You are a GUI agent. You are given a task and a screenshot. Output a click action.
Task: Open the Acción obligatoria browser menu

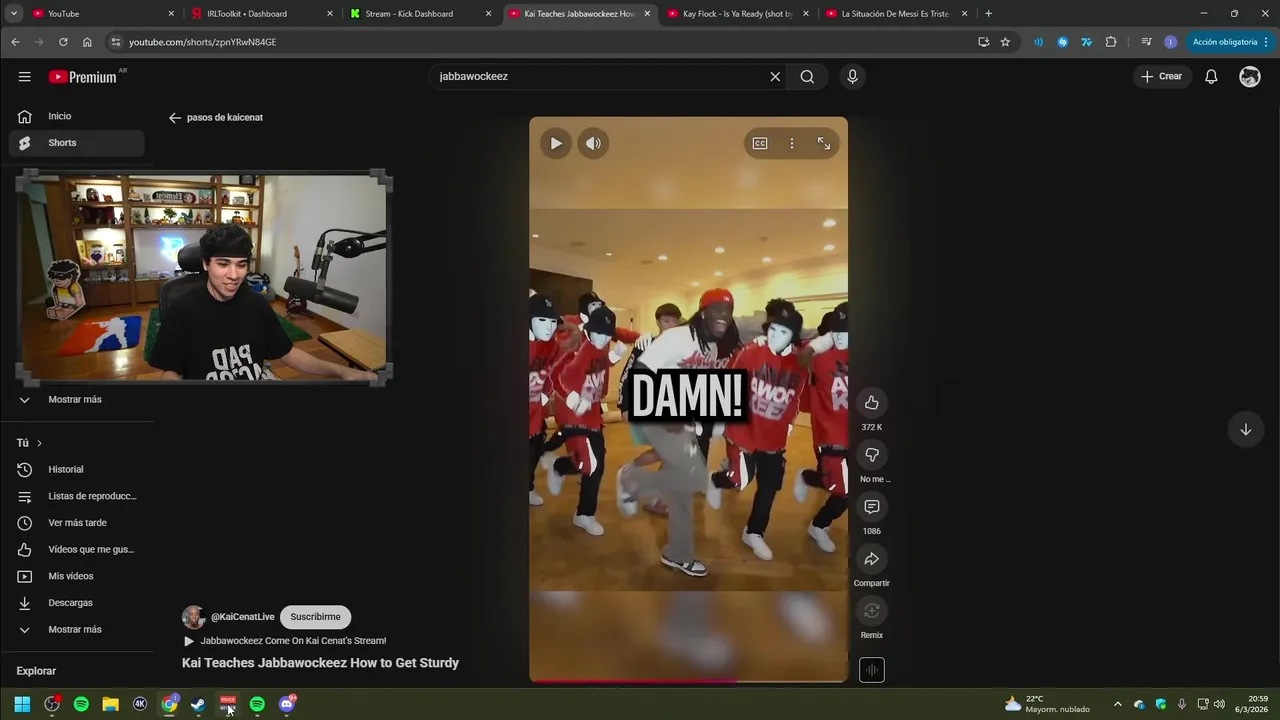1230,42
